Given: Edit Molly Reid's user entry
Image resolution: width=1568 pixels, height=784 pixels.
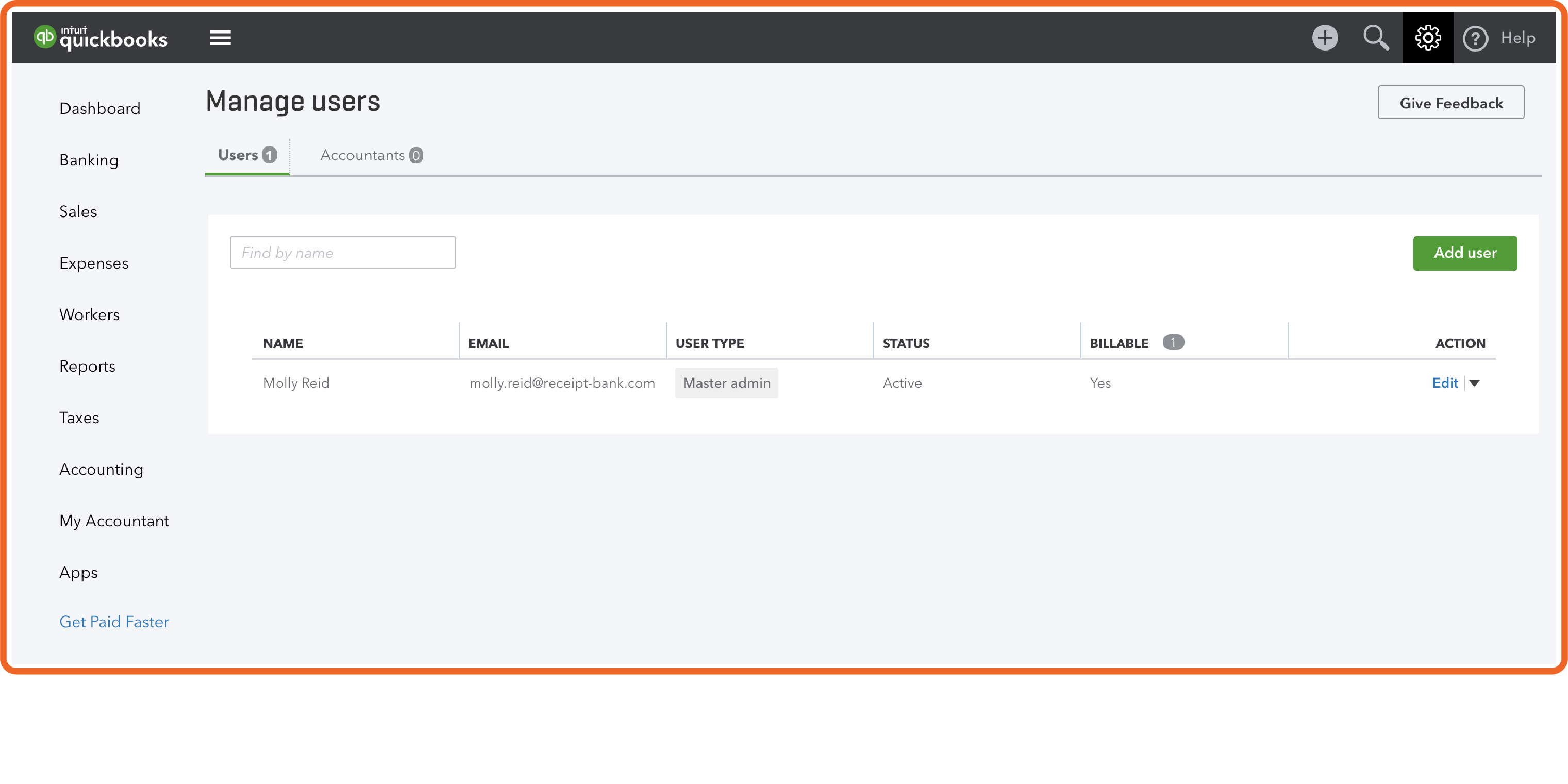Looking at the screenshot, I should (x=1444, y=383).
